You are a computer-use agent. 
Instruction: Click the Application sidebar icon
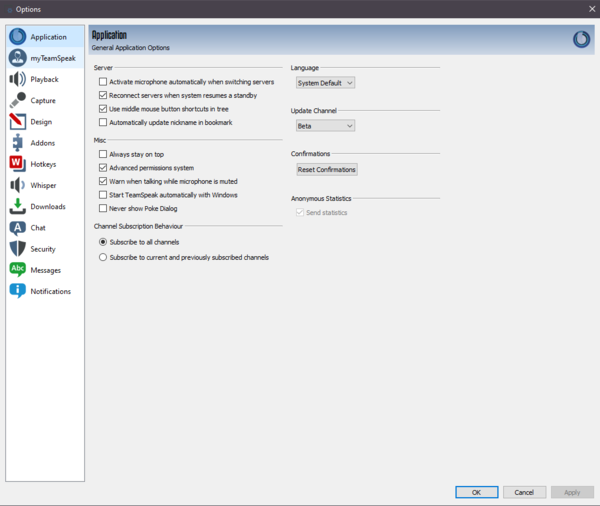tap(18, 37)
